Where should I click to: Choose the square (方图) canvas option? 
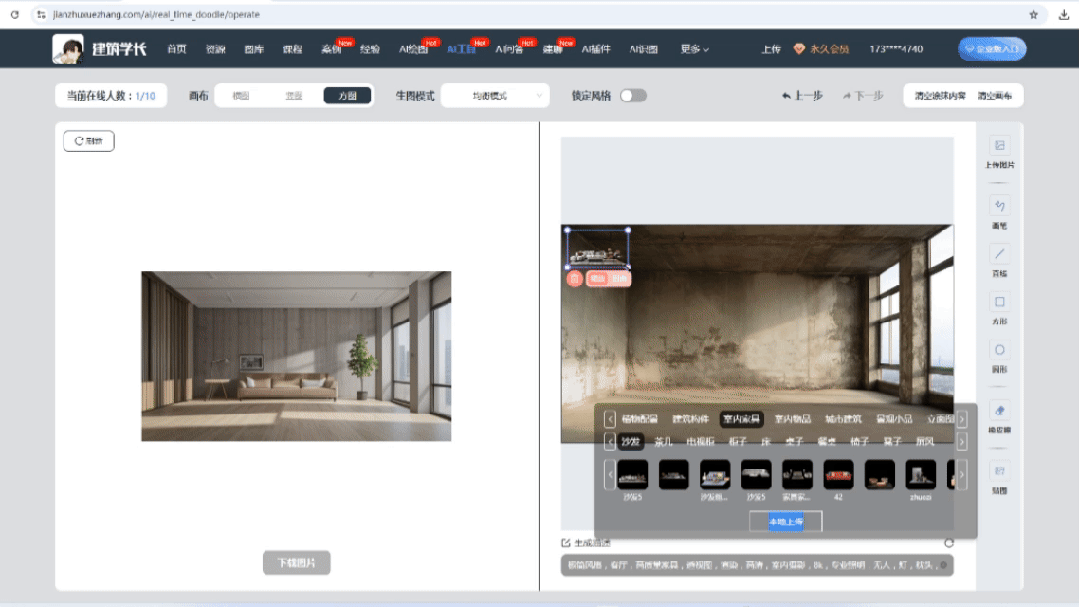pos(348,96)
